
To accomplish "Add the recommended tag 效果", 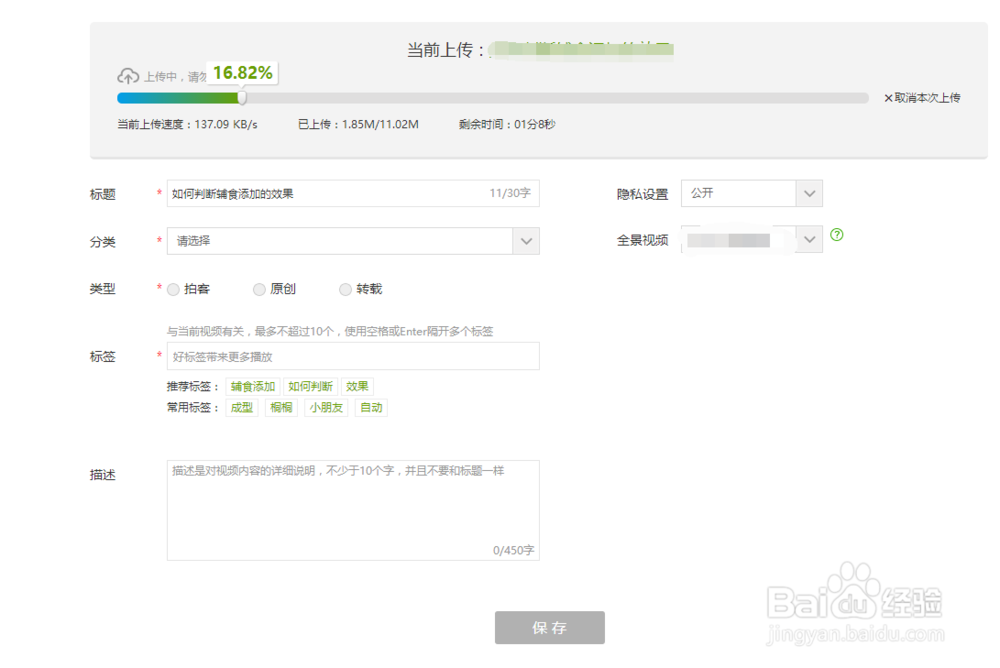I will click(x=358, y=386).
